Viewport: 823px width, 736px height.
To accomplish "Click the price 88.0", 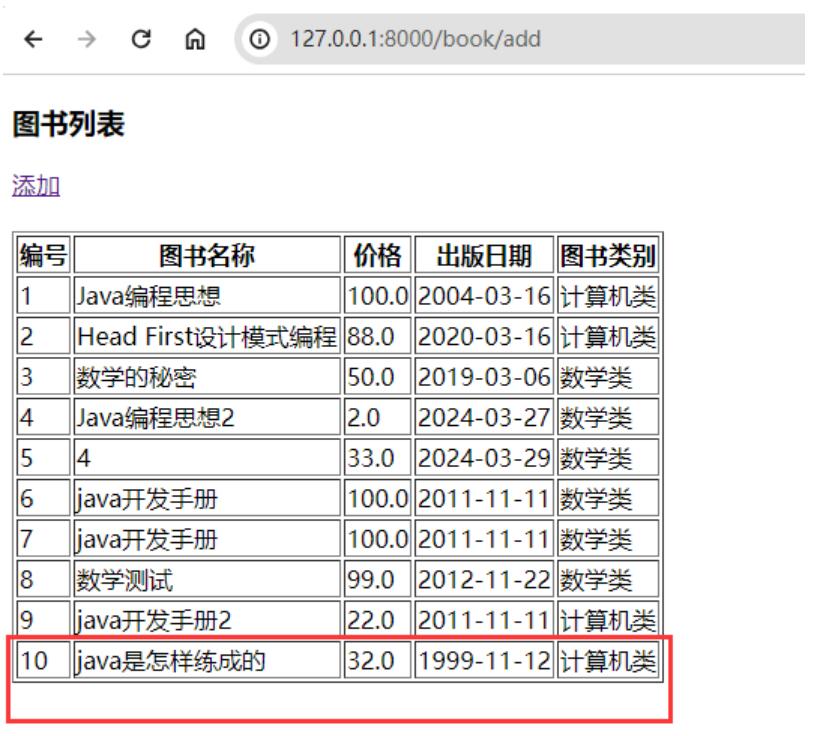I will (371, 337).
